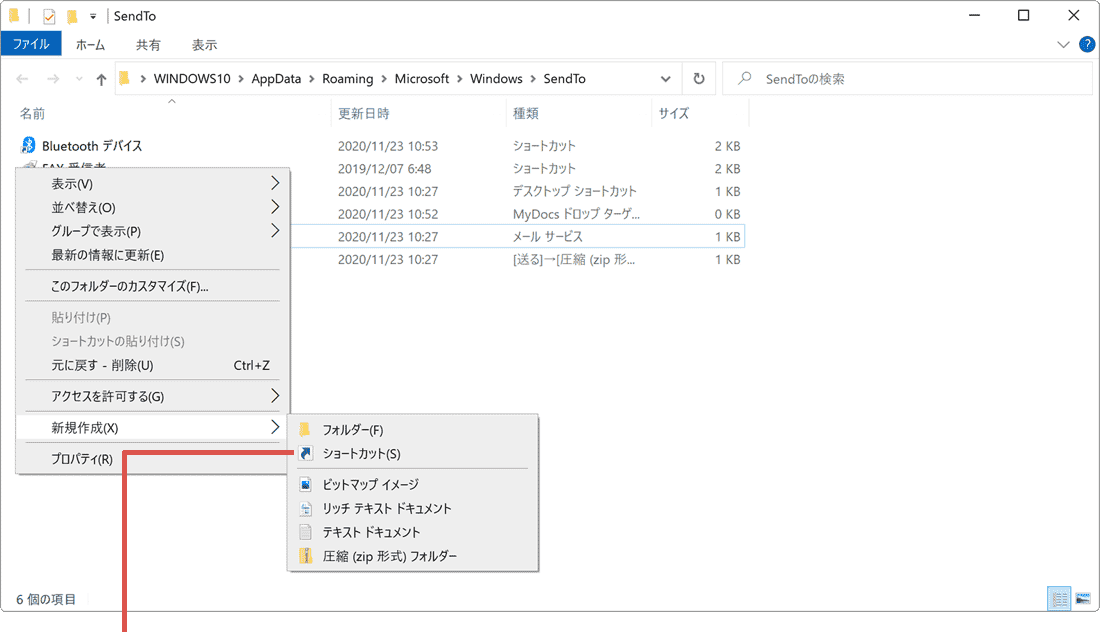Image resolution: width=1100 pixels, height=632 pixels.
Task: Click the Roaming segment in the address path
Action: tap(347, 79)
